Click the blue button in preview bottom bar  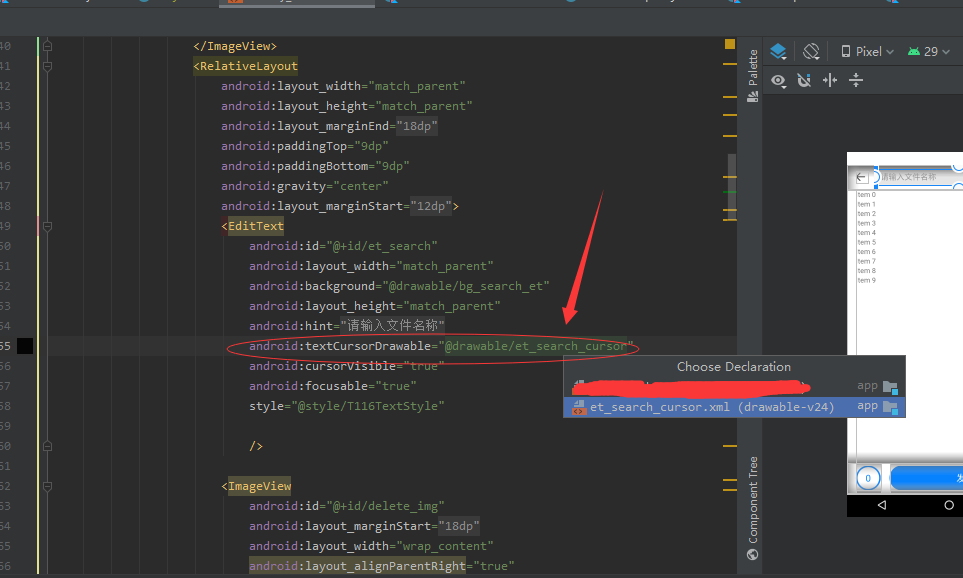tap(926, 478)
